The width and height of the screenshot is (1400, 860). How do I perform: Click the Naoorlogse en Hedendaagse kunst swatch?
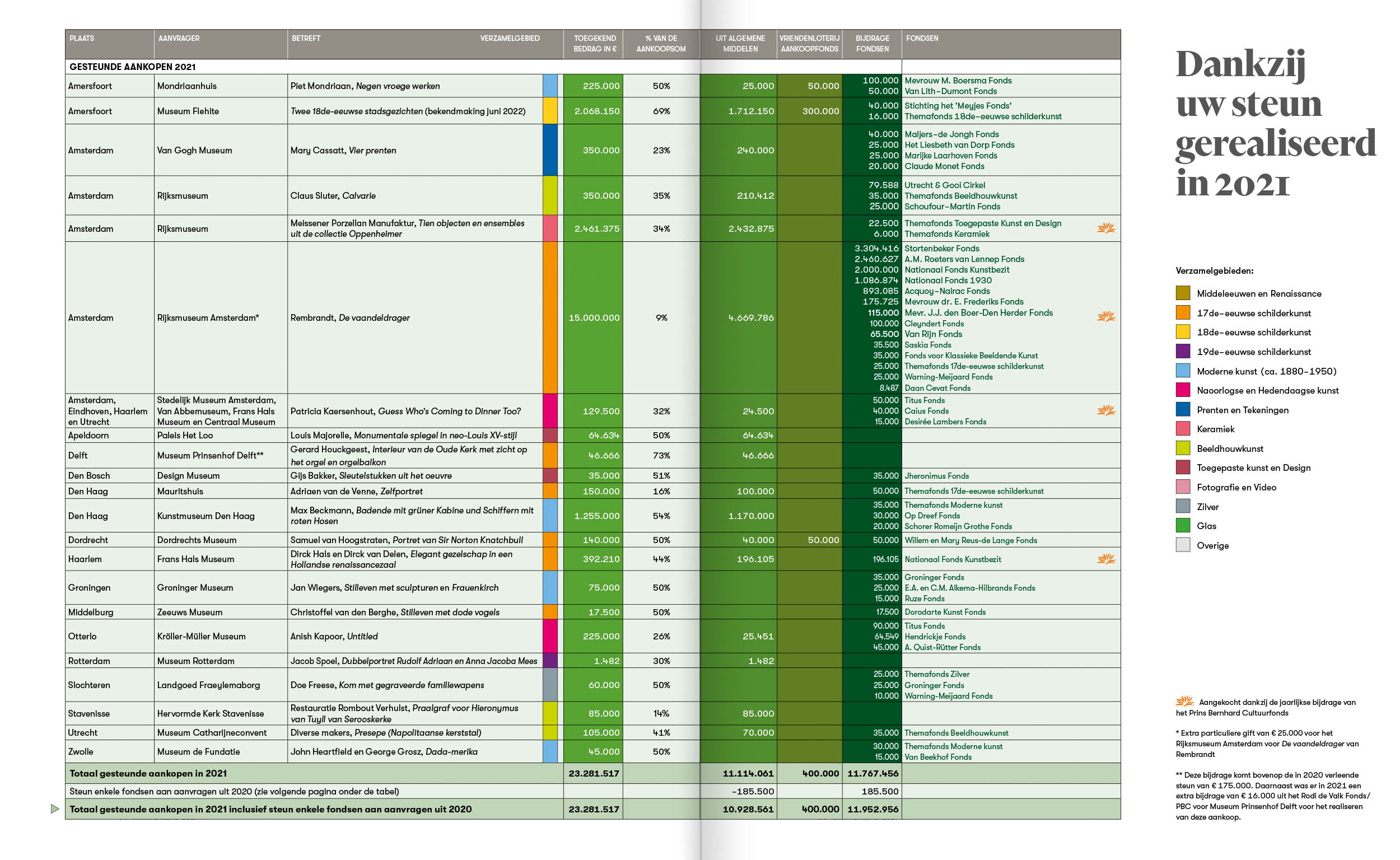coord(1183,390)
